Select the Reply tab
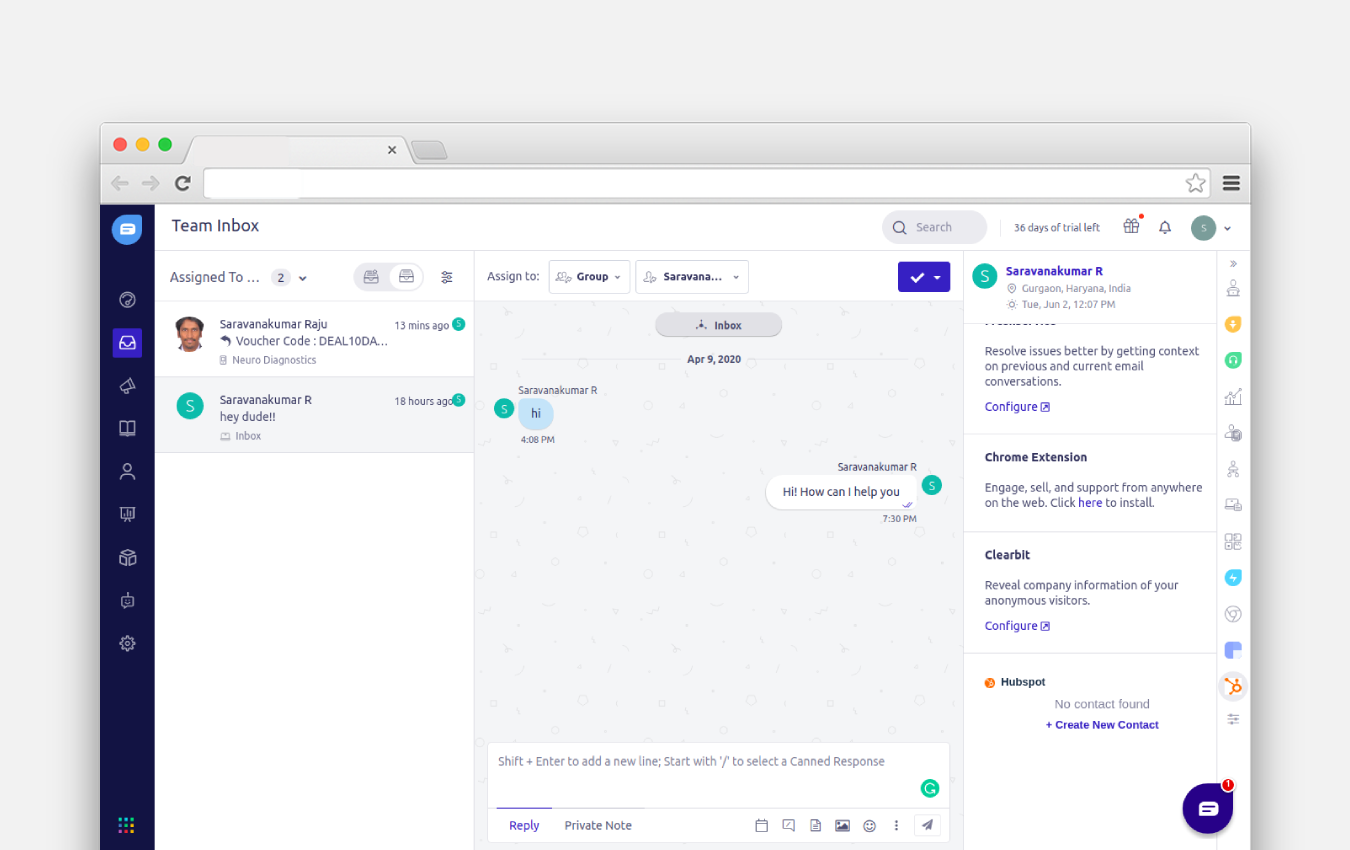 (524, 826)
